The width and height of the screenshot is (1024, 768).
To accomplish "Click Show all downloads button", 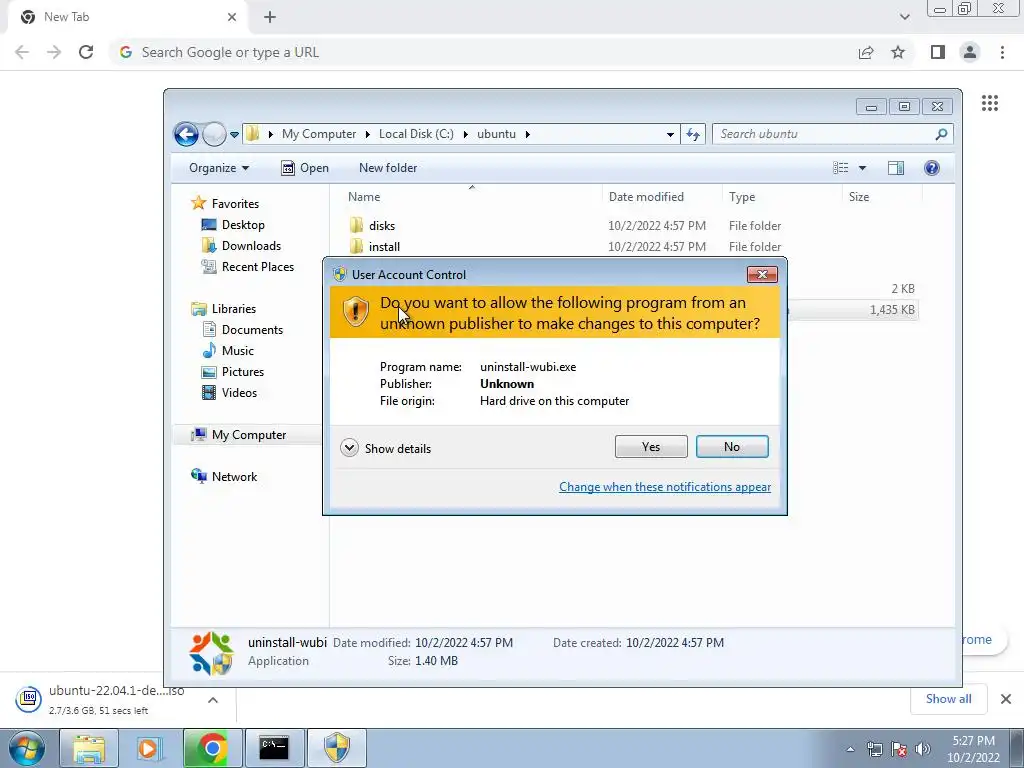I will pos(948,699).
